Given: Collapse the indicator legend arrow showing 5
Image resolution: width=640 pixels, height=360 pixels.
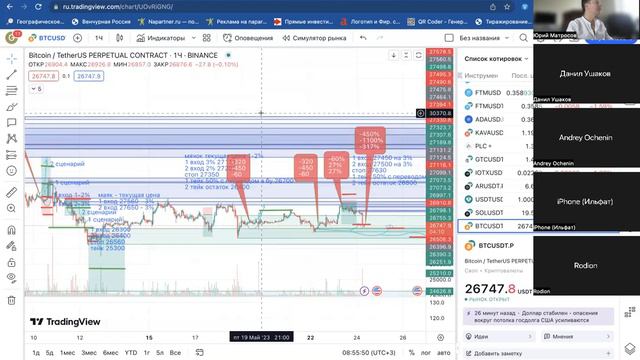Looking at the screenshot, I should coord(36,89).
